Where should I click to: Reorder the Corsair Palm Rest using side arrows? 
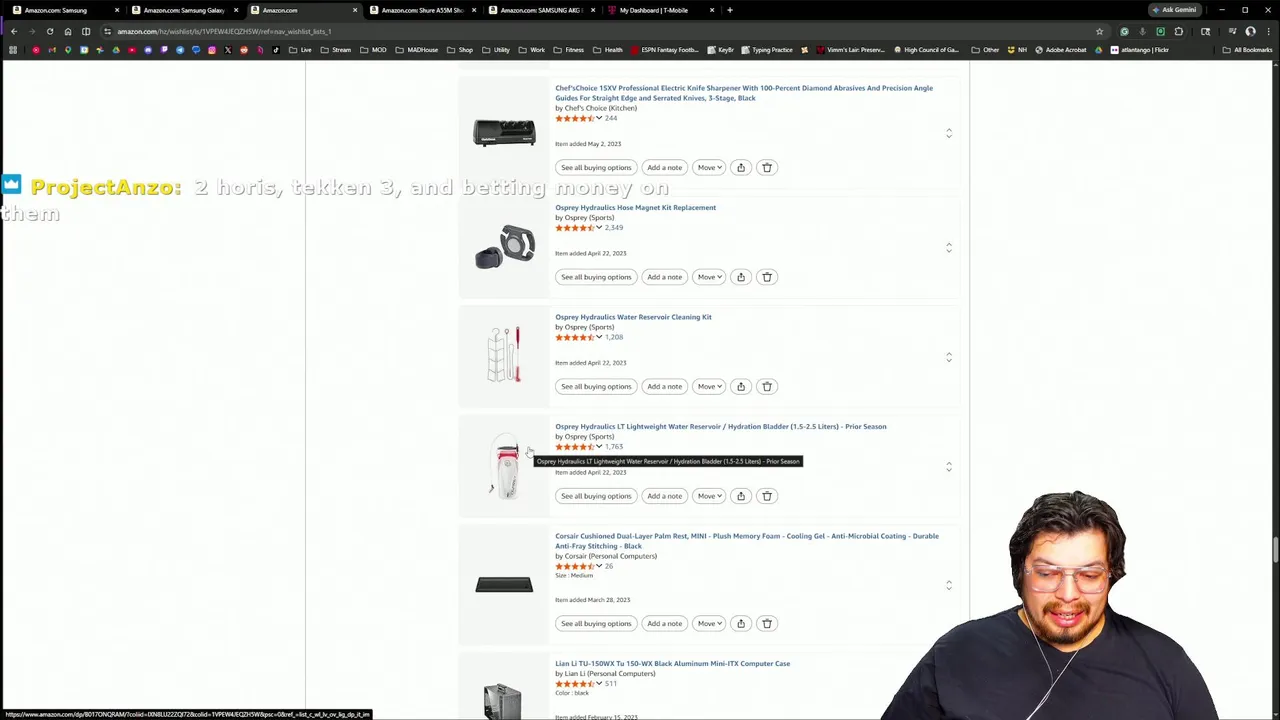949,585
